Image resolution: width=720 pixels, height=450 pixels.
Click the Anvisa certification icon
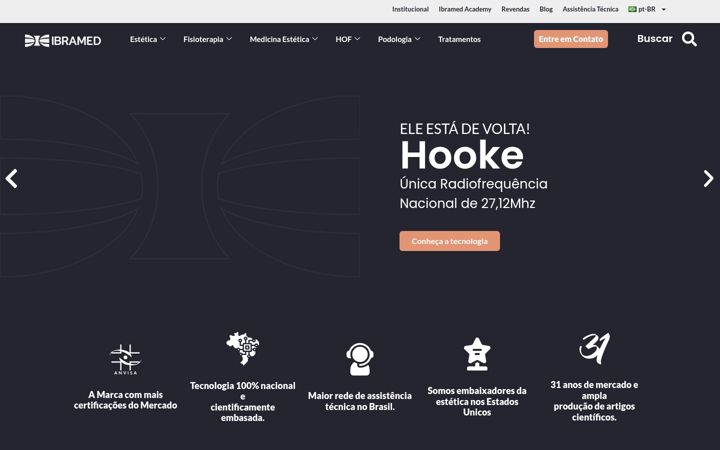tap(125, 360)
